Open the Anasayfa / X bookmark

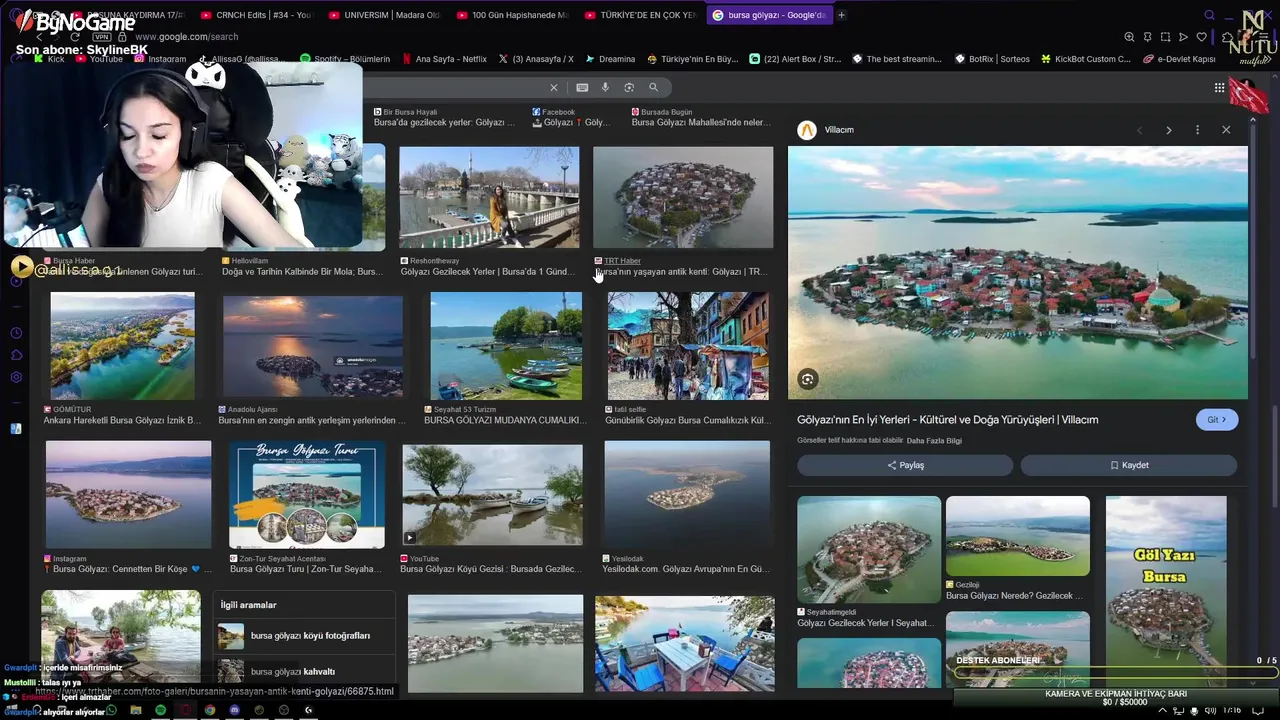[x=536, y=59]
